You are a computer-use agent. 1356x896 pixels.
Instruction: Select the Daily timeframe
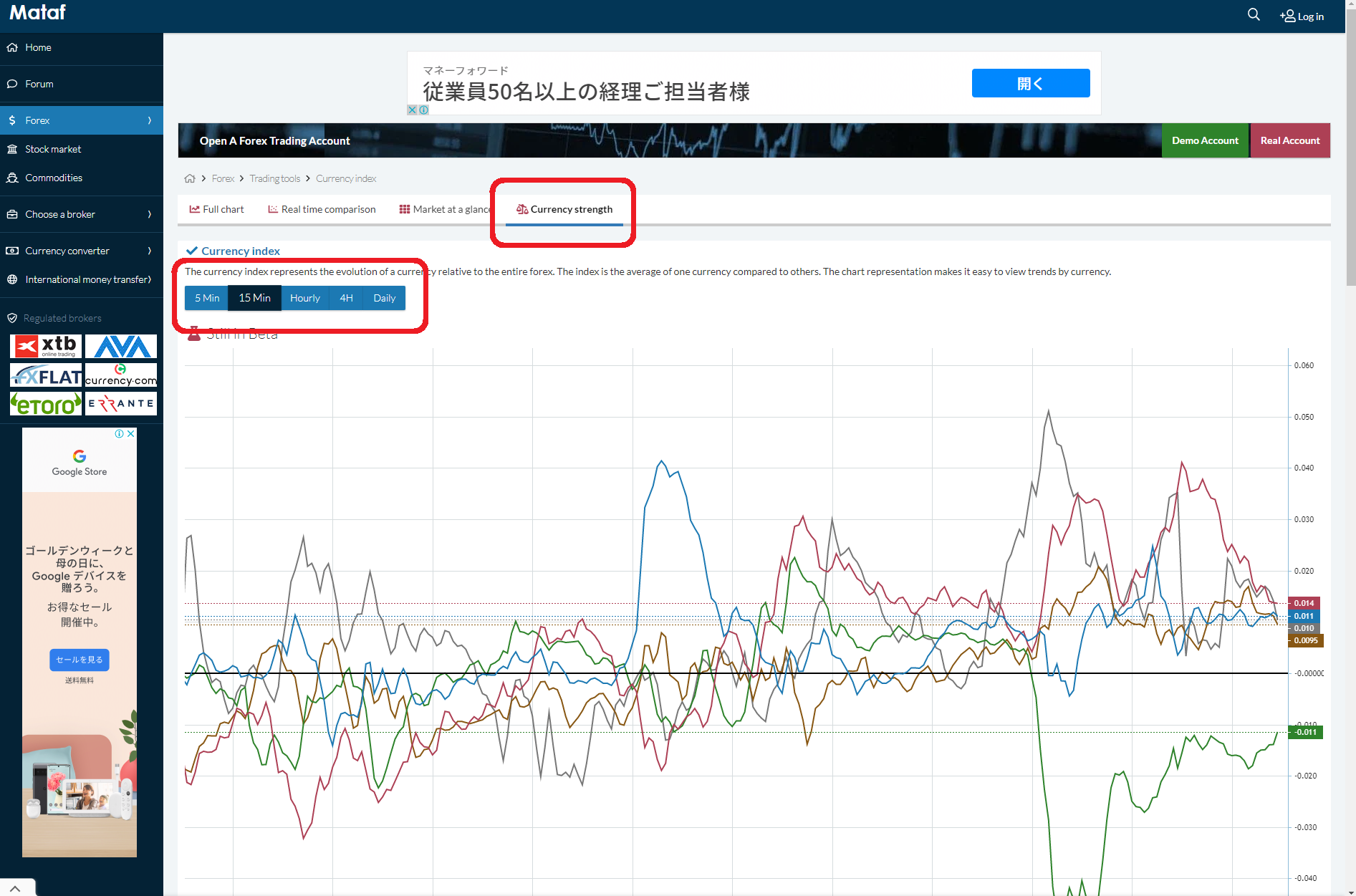pyautogui.click(x=384, y=298)
